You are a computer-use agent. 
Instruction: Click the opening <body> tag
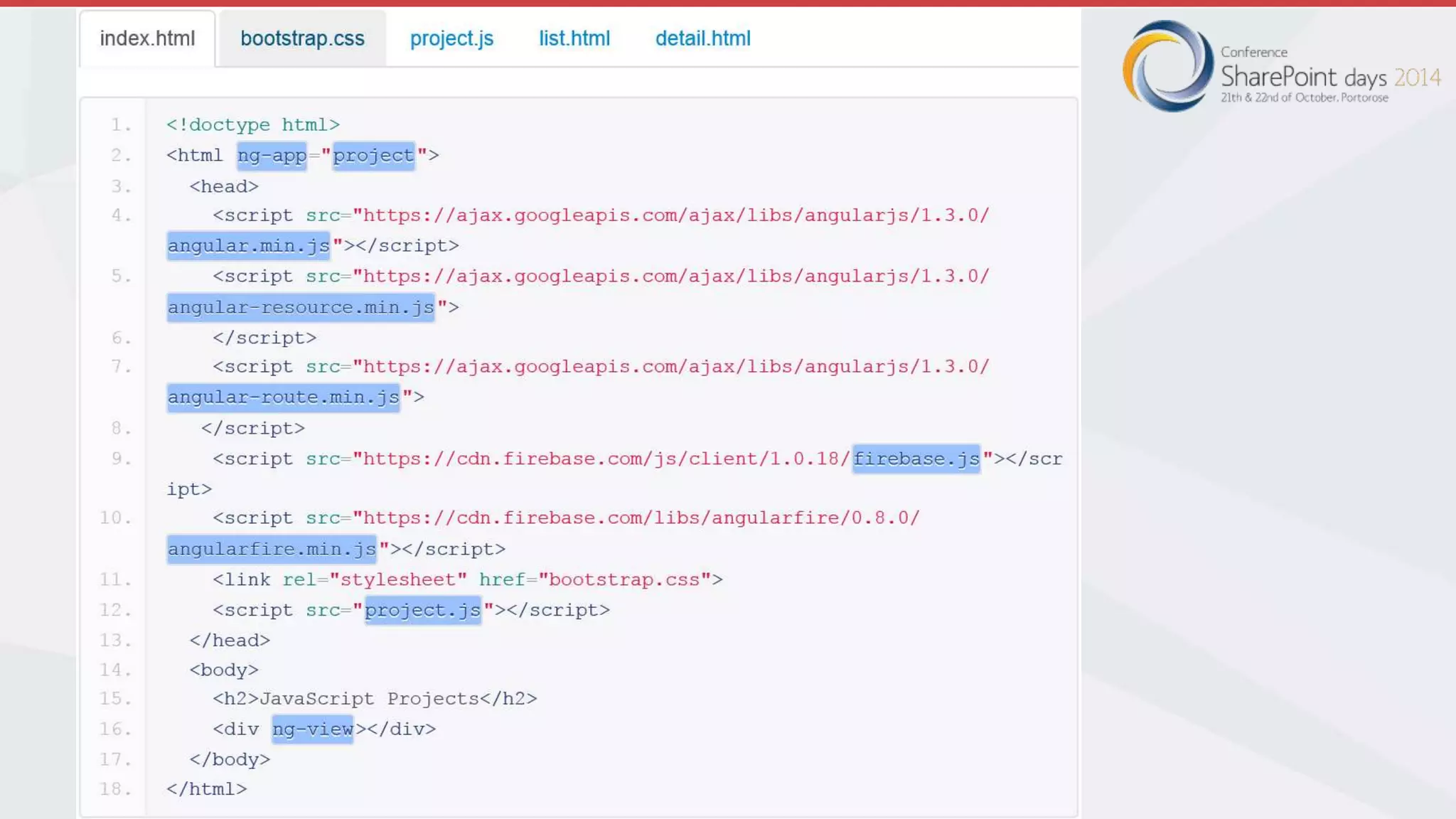[224, 670]
